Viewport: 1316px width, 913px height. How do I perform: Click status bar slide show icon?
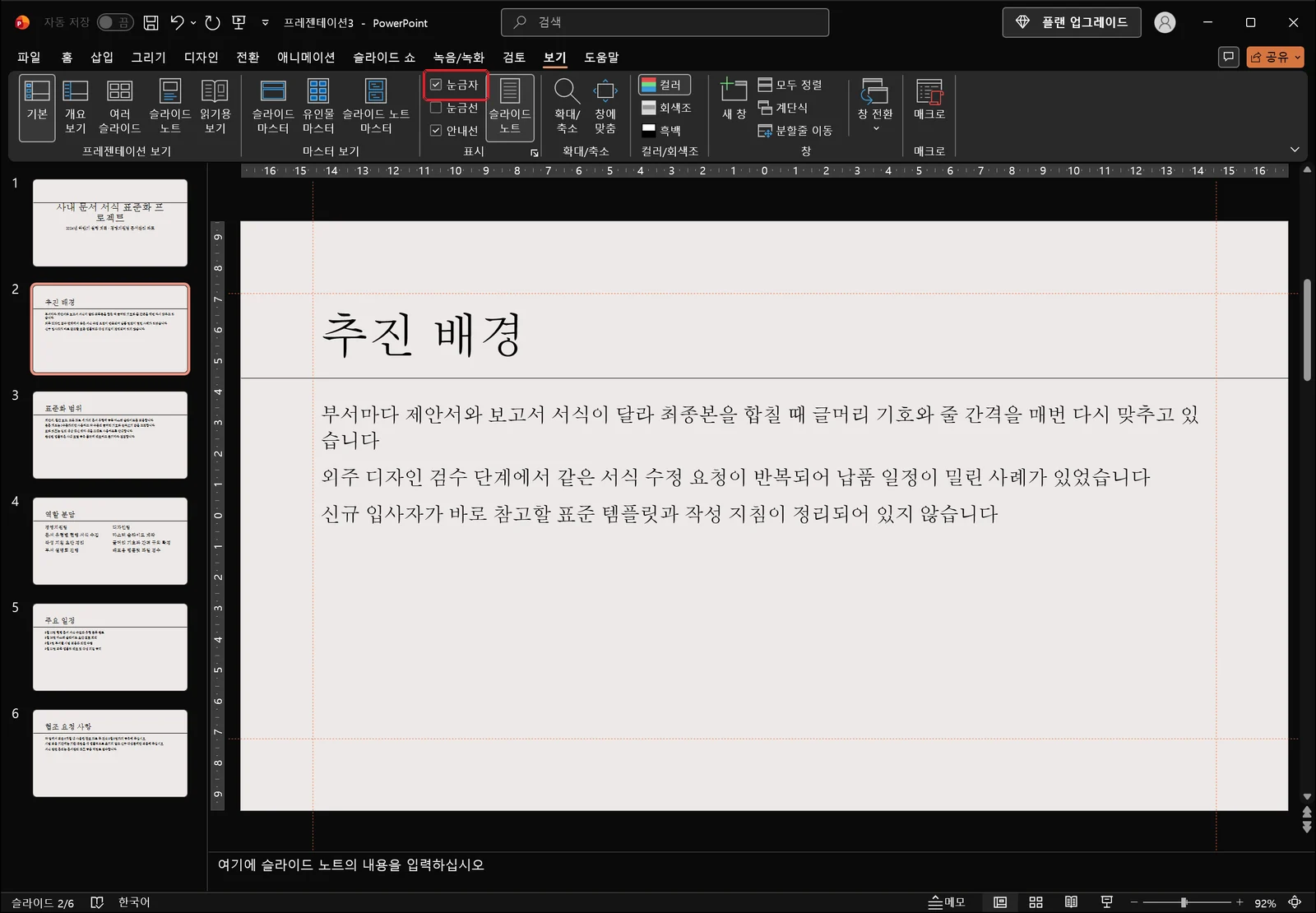(1107, 902)
